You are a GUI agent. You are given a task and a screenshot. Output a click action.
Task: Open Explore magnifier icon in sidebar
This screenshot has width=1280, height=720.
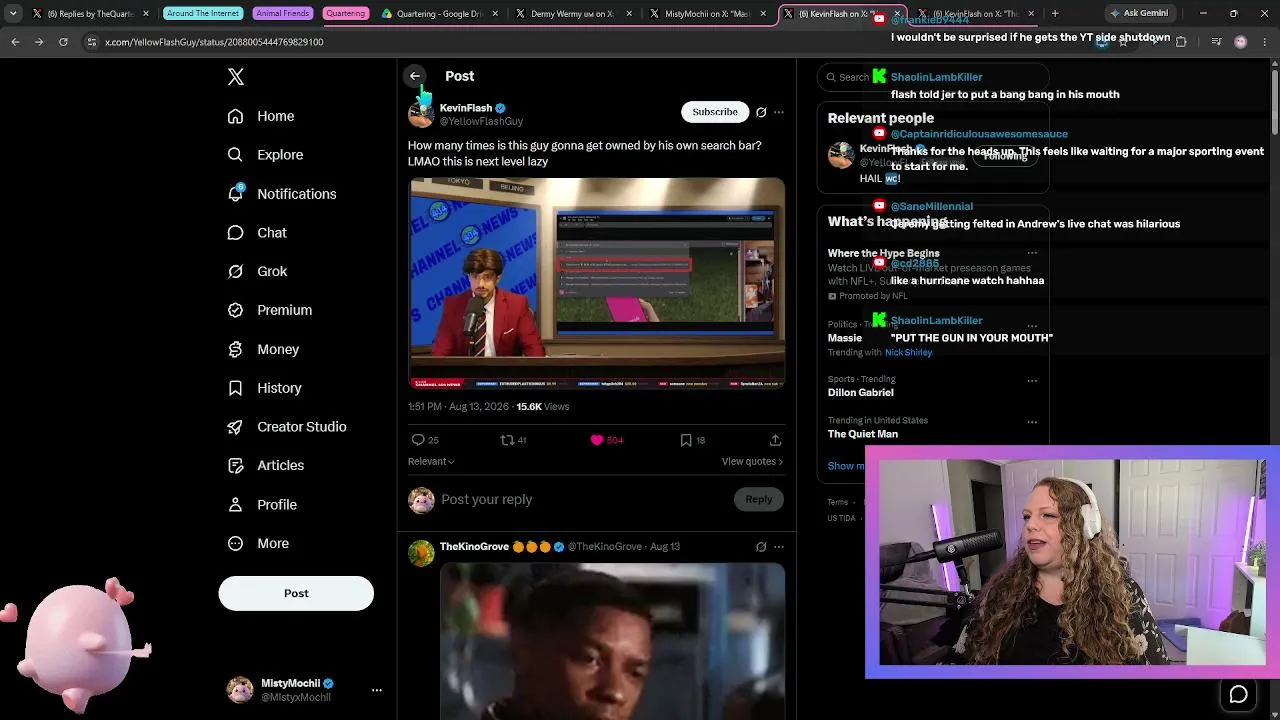pos(235,155)
